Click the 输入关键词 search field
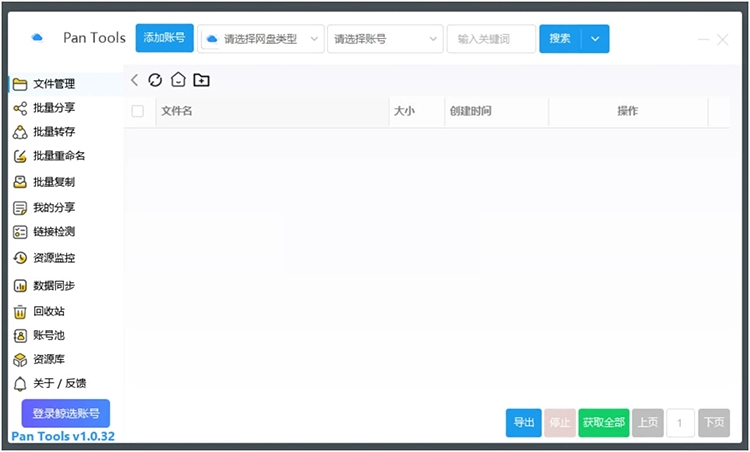Viewport: 750px width, 452px height. [x=491, y=39]
